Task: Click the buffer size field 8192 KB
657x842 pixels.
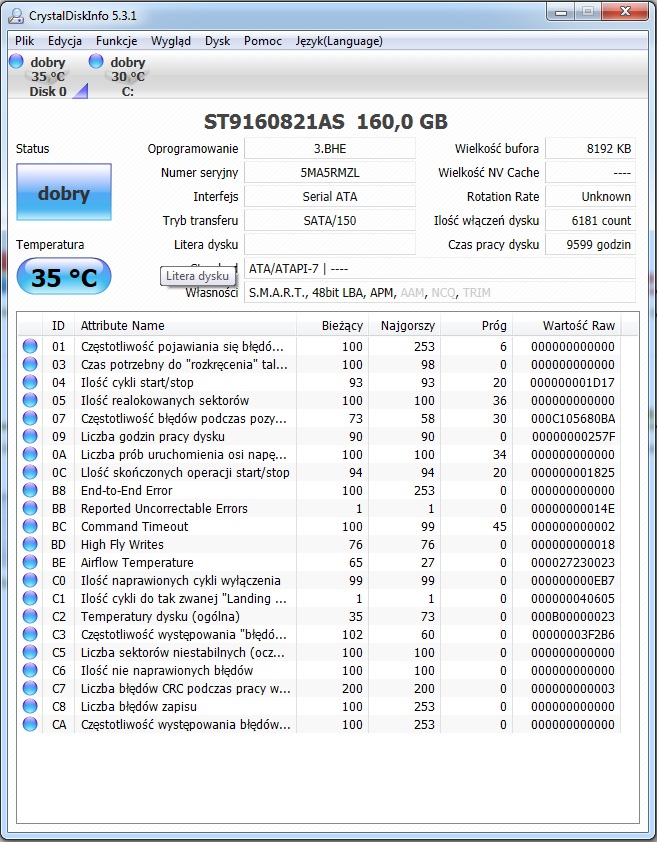Action: coord(590,149)
